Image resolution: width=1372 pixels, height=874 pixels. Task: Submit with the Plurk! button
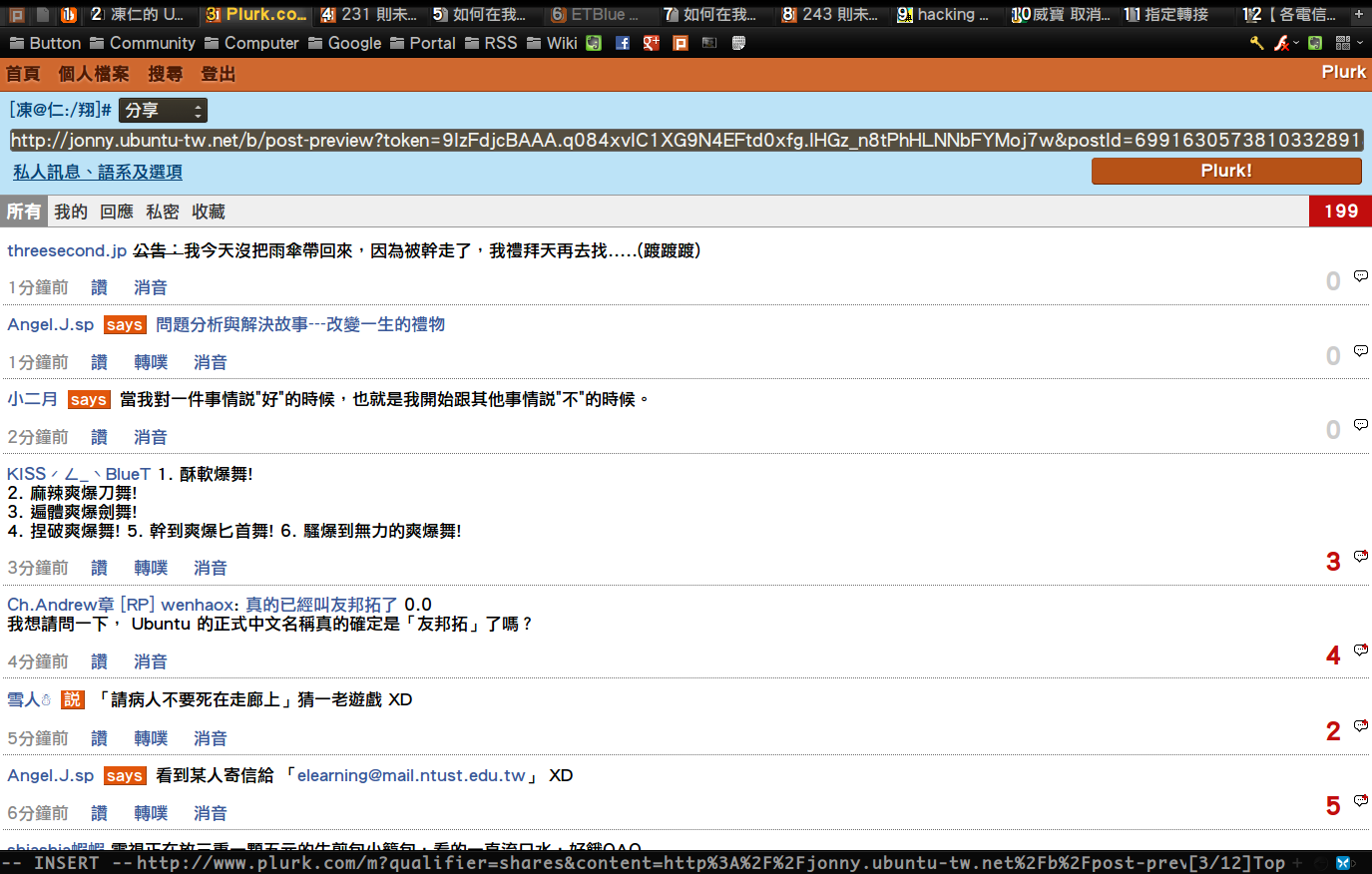[1226, 171]
